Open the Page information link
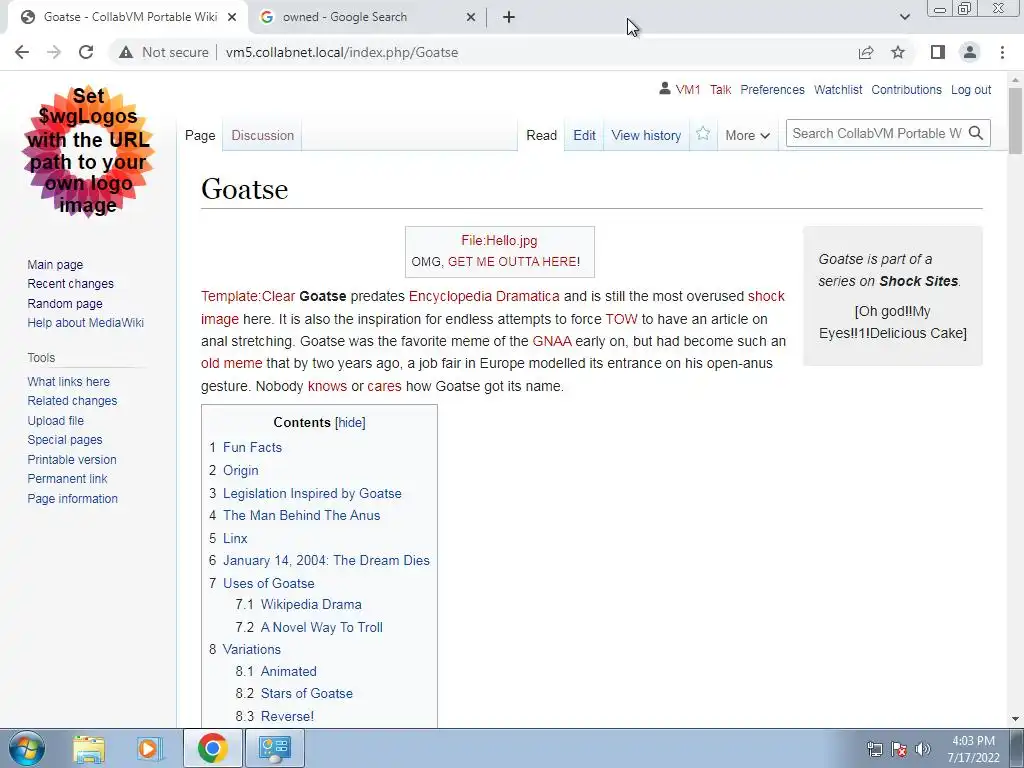The width and height of the screenshot is (1024, 768). pyautogui.click(x=72, y=498)
